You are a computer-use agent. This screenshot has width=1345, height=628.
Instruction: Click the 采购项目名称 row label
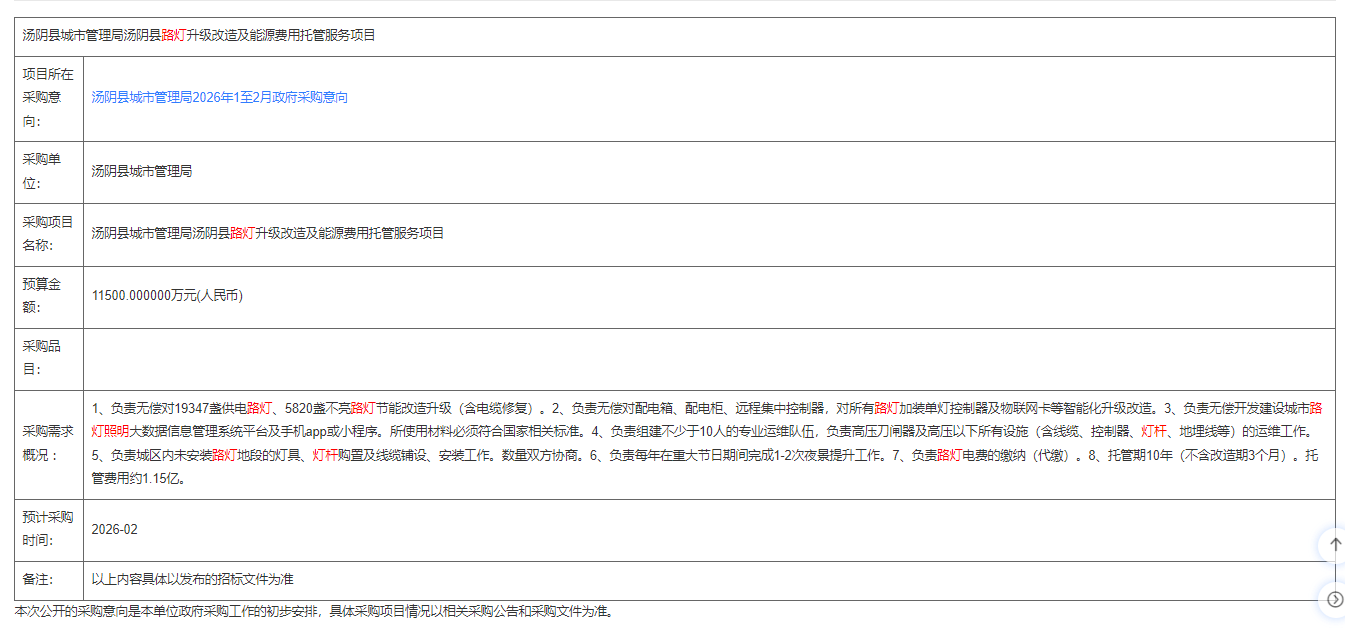[48, 234]
